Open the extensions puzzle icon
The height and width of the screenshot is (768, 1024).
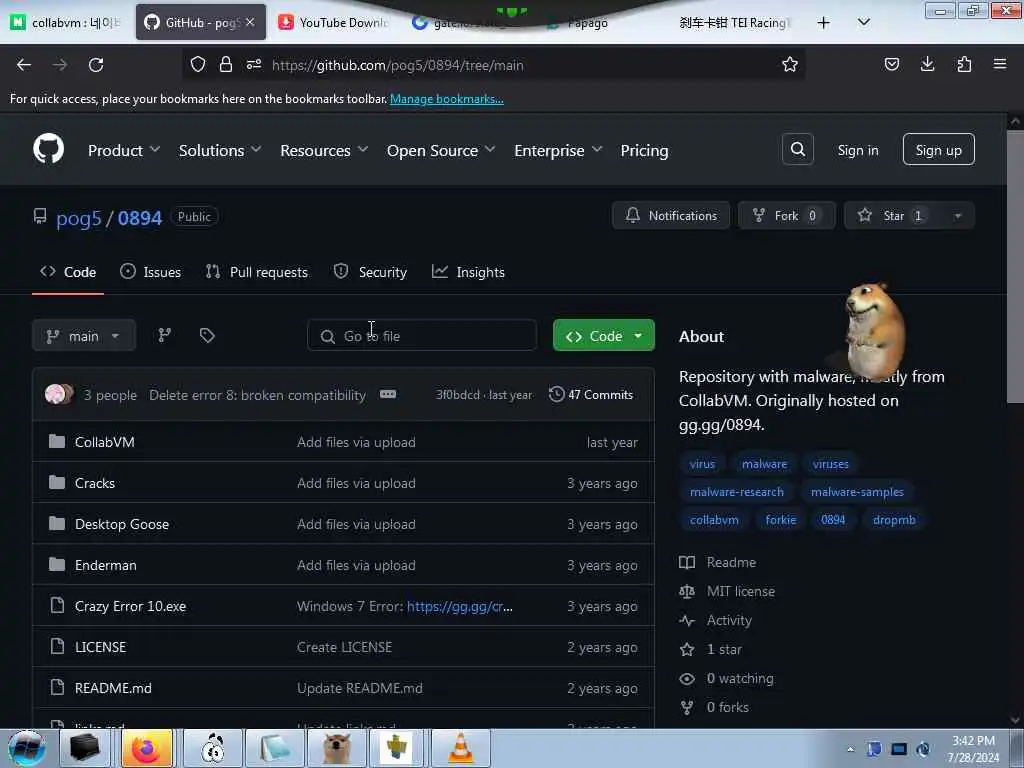pyautogui.click(x=964, y=64)
